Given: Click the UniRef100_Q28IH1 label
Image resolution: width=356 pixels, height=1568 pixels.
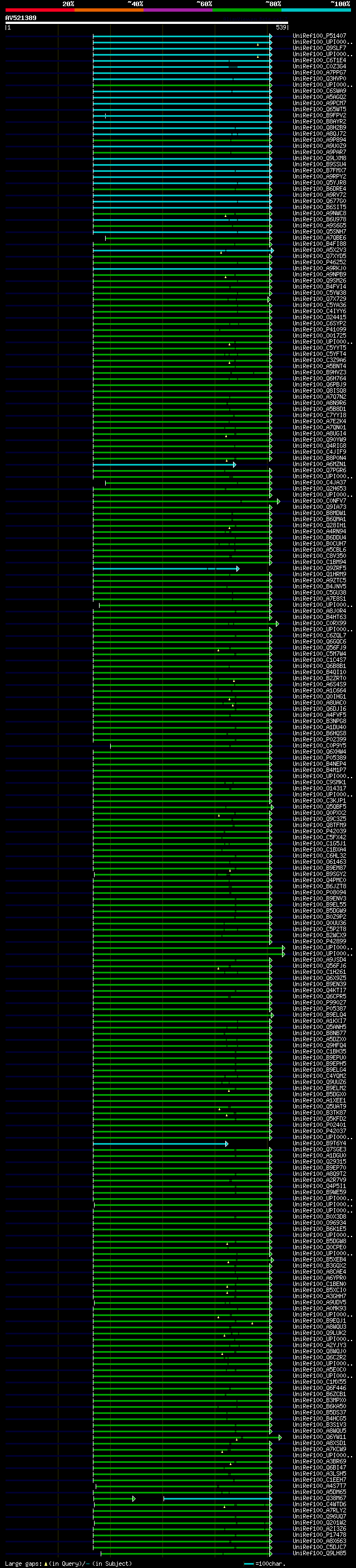Looking at the screenshot, I should click(319, 525).
